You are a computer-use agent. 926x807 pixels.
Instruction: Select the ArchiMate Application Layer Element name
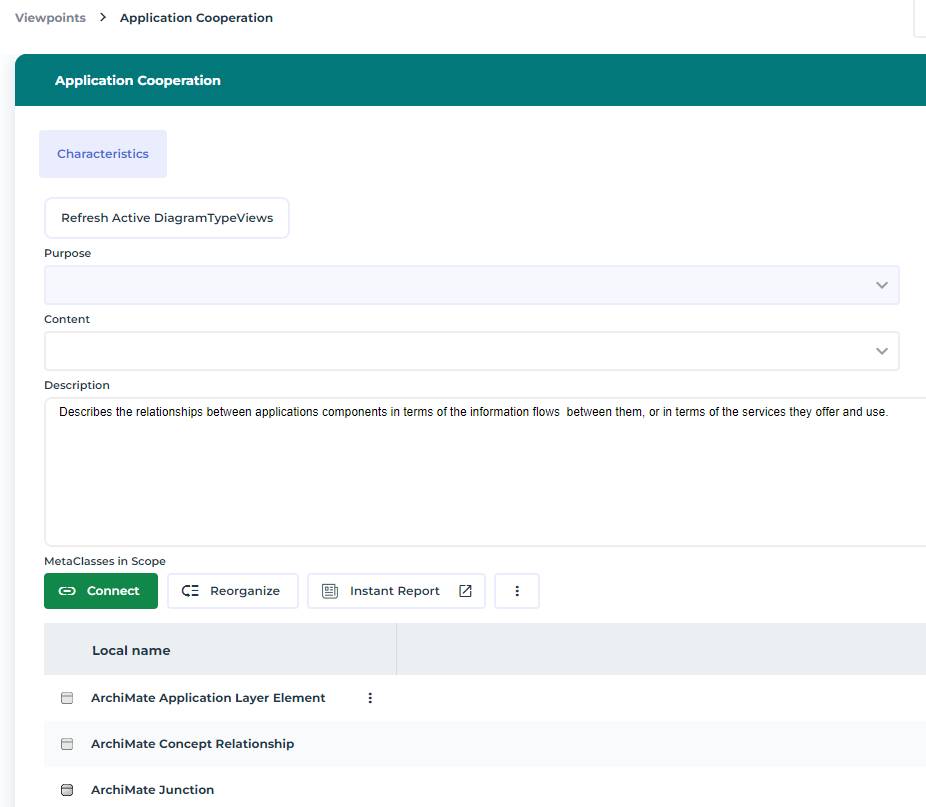[x=208, y=698]
